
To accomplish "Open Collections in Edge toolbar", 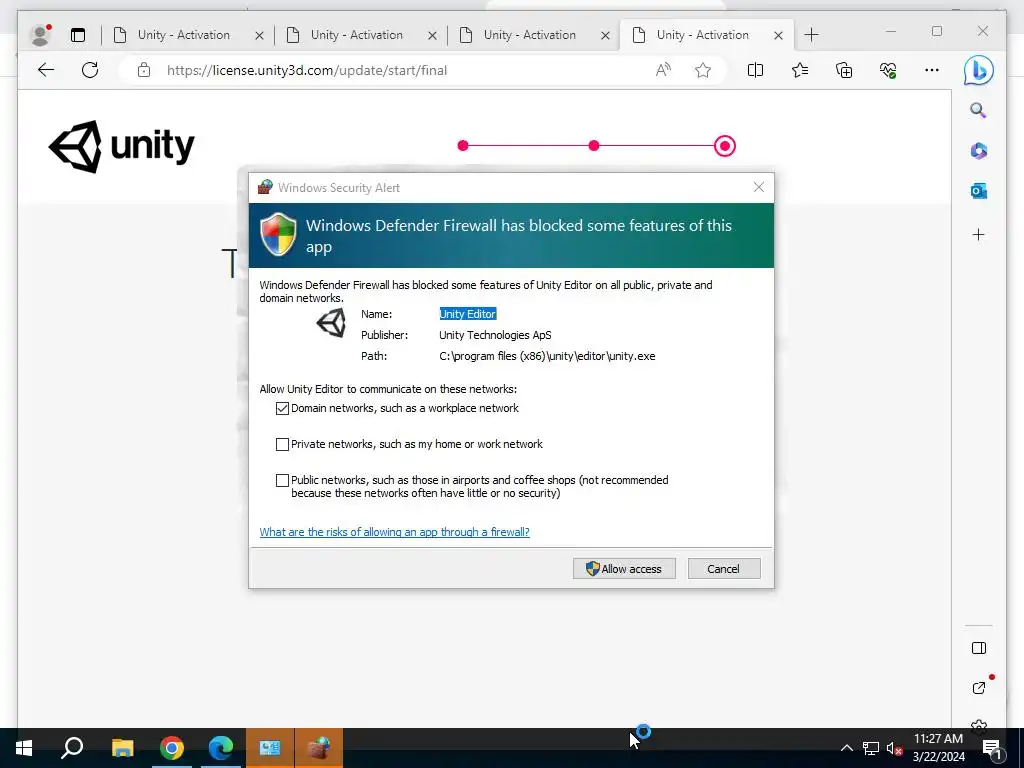I will [844, 70].
